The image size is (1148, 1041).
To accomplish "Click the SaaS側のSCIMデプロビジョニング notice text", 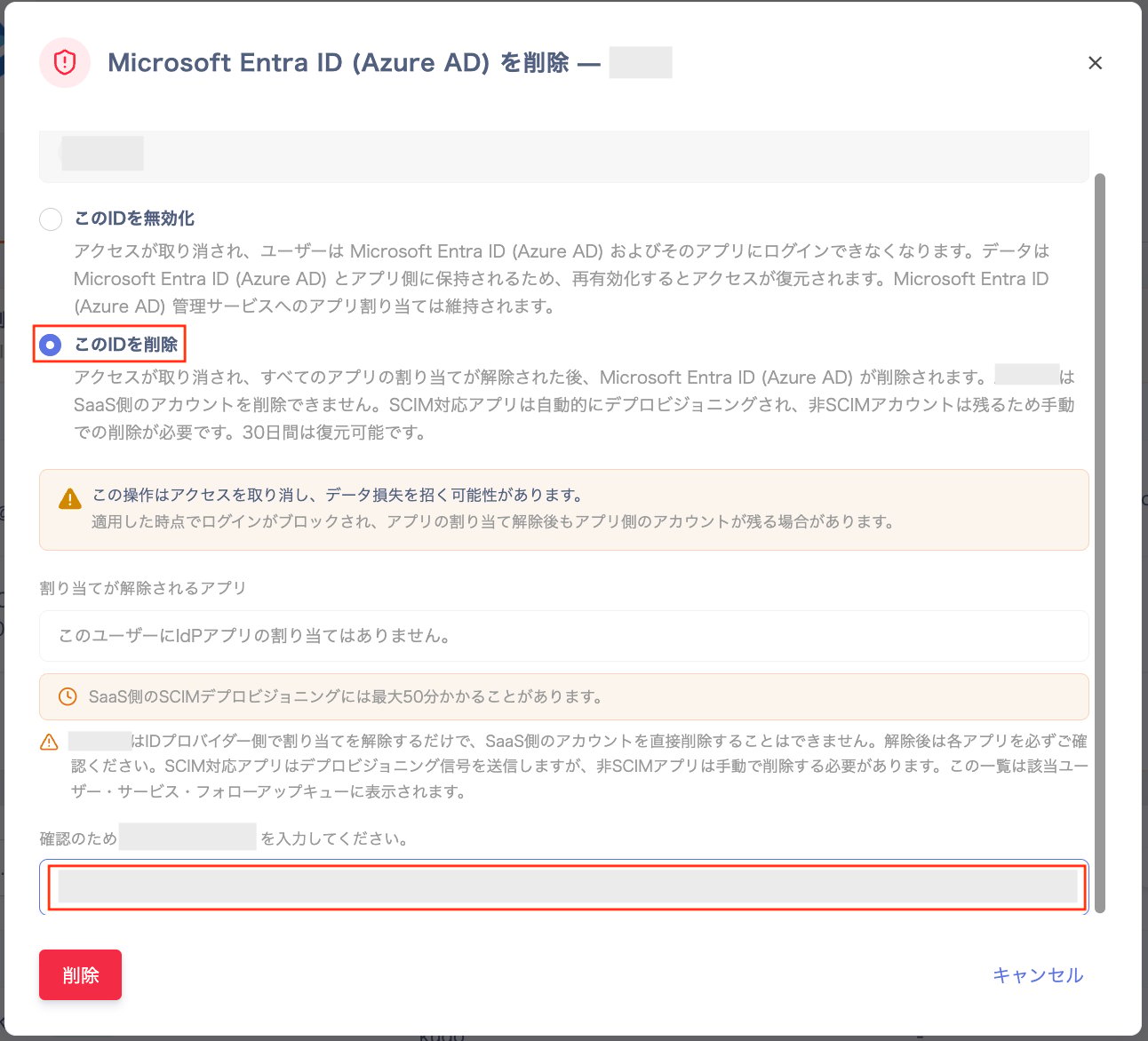I will click(x=347, y=696).
